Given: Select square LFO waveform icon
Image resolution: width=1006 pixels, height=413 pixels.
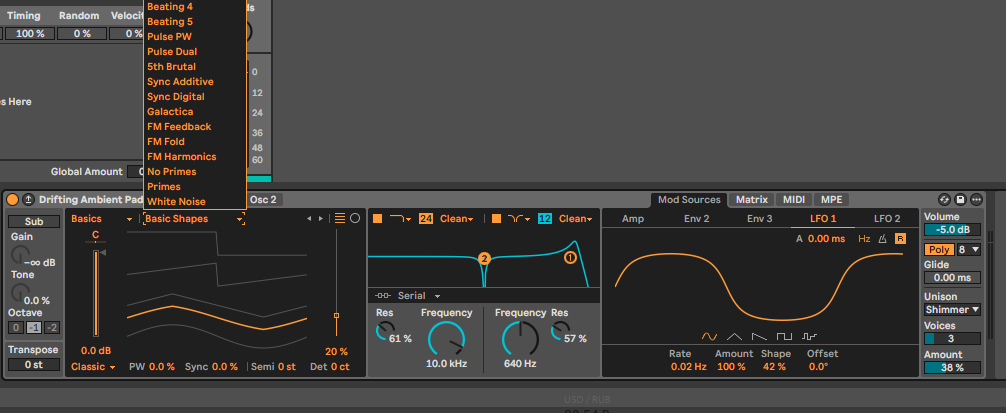Looking at the screenshot, I should point(784,336).
